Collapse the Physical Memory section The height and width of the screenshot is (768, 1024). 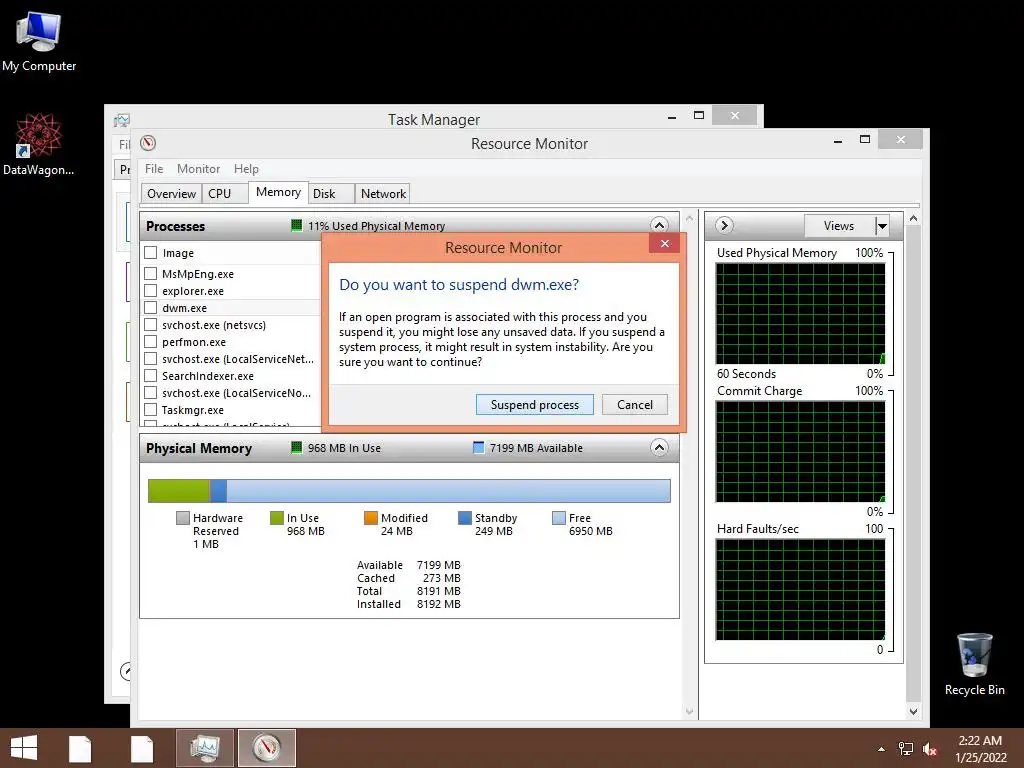coord(659,447)
